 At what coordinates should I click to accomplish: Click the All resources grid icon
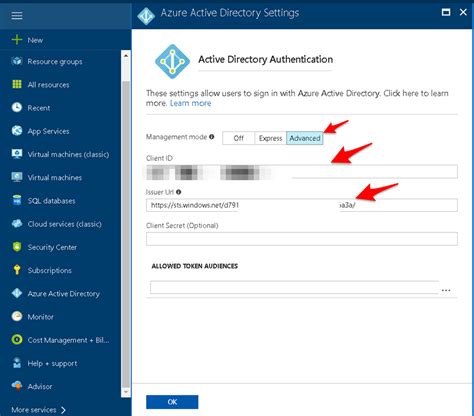[x=17, y=84]
